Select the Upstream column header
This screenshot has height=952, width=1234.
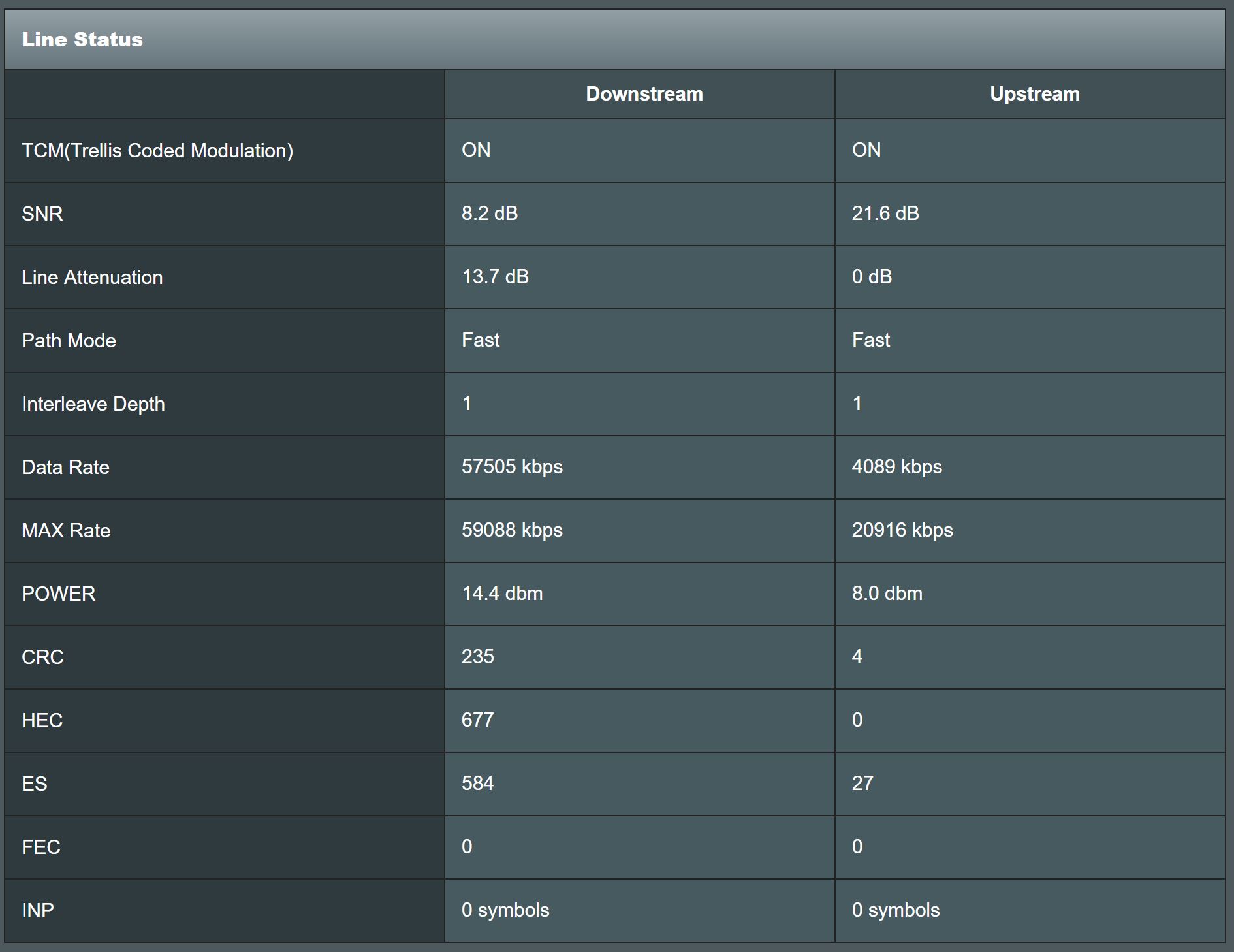pos(1035,94)
